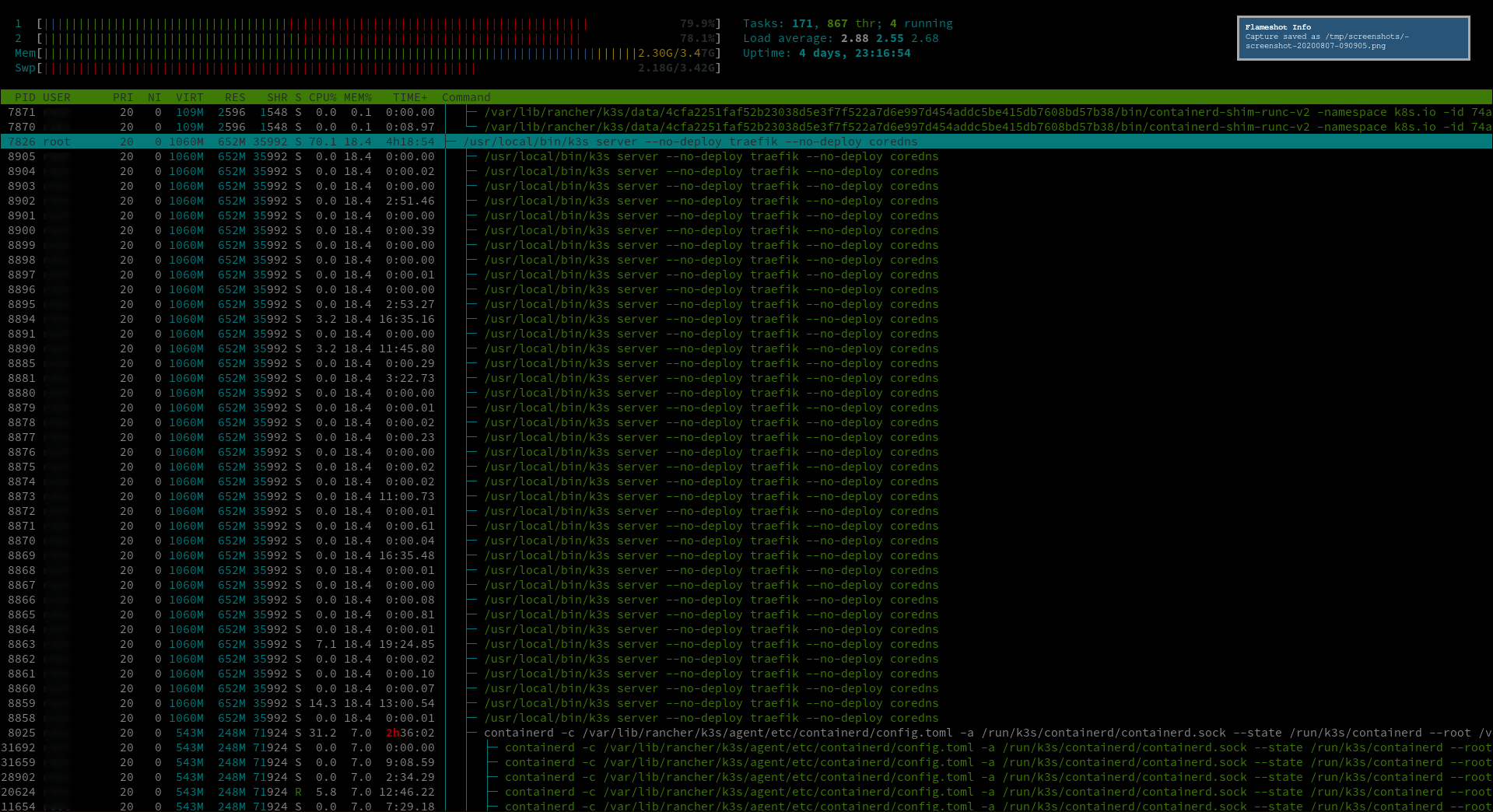The width and height of the screenshot is (1493, 812).
Task: Sort processes by the PID column
Action: click(26, 96)
